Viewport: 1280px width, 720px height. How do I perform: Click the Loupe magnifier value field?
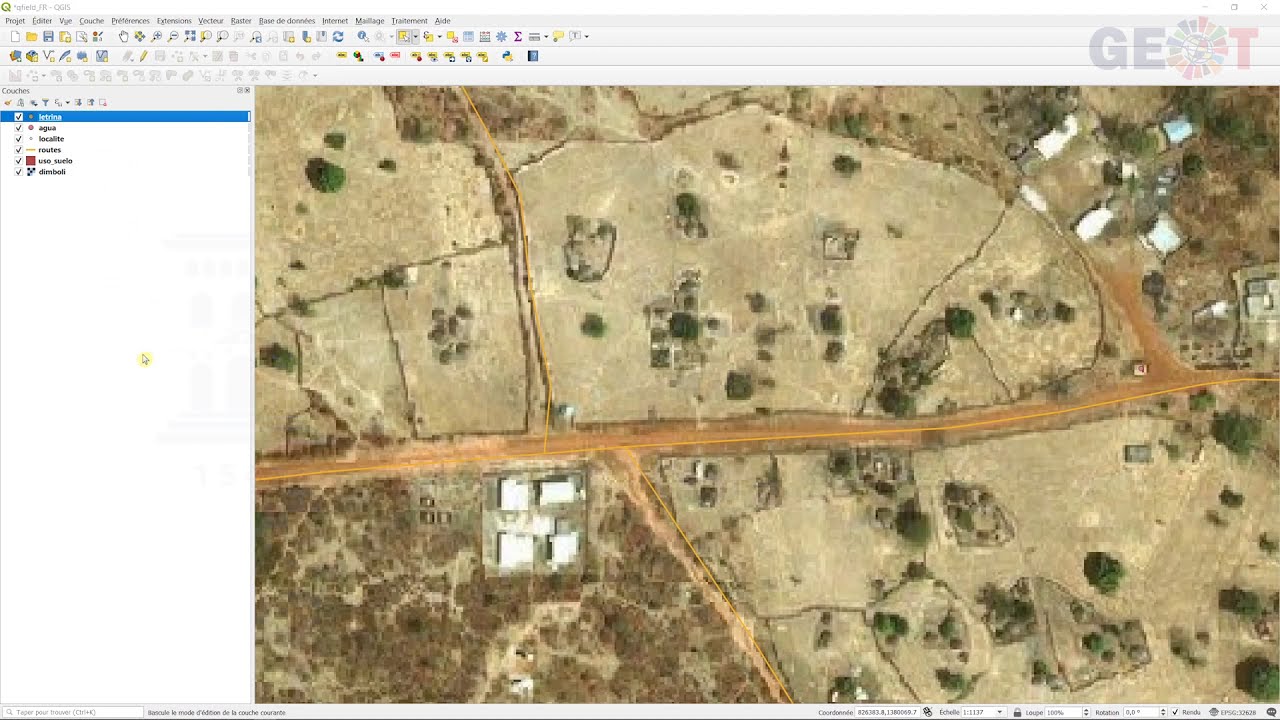tap(1064, 712)
